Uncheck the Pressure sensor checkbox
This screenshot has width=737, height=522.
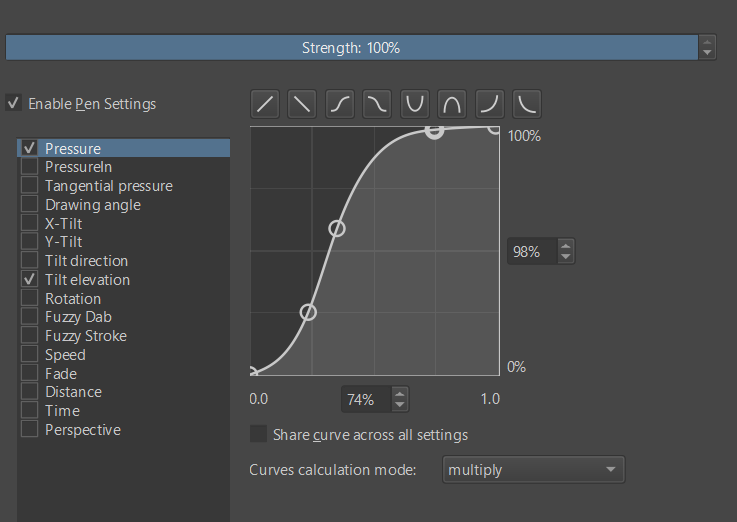[29, 149]
